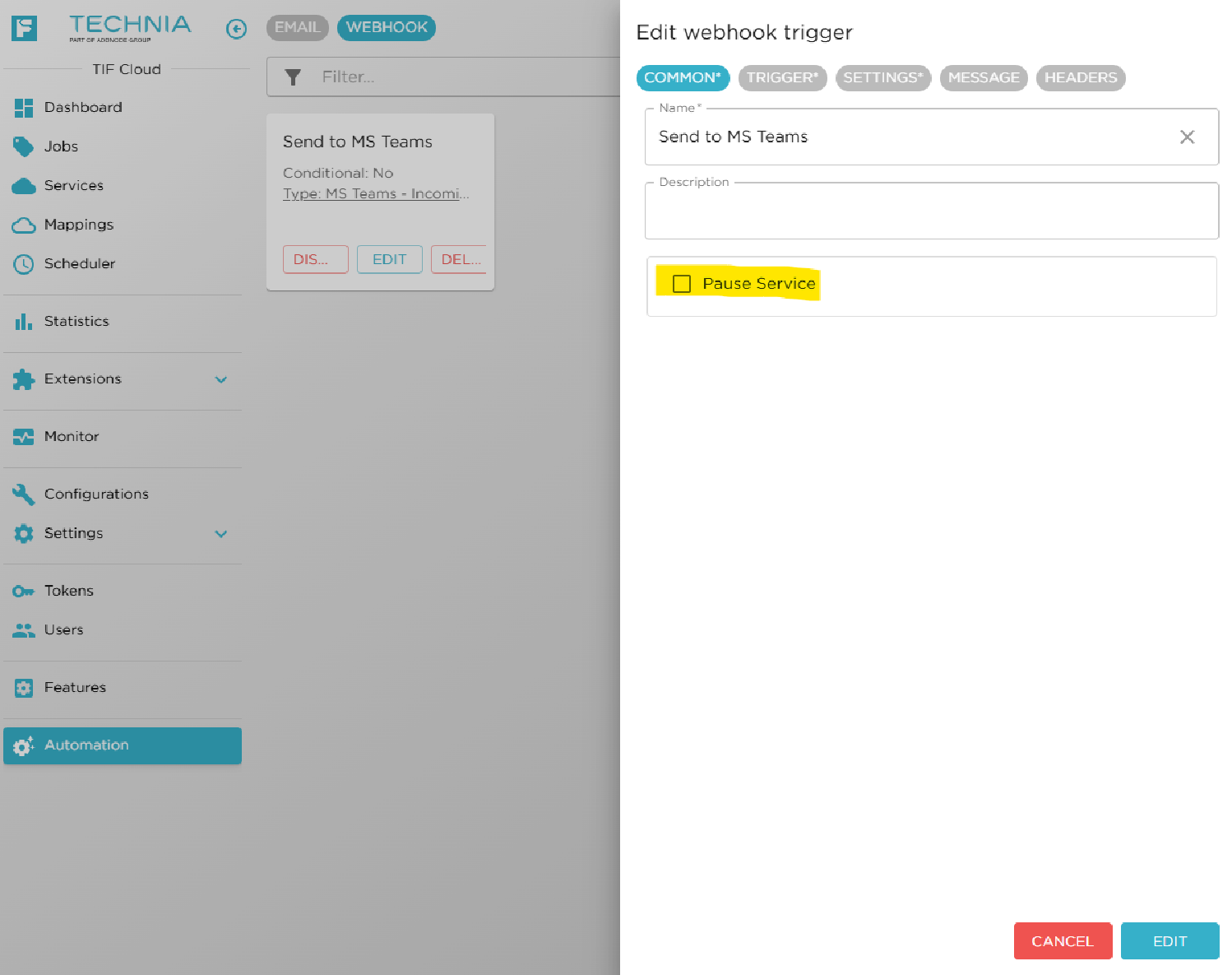This screenshot has width=1232, height=975.
Task: Enable the Pause Service checkbox
Action: click(682, 284)
